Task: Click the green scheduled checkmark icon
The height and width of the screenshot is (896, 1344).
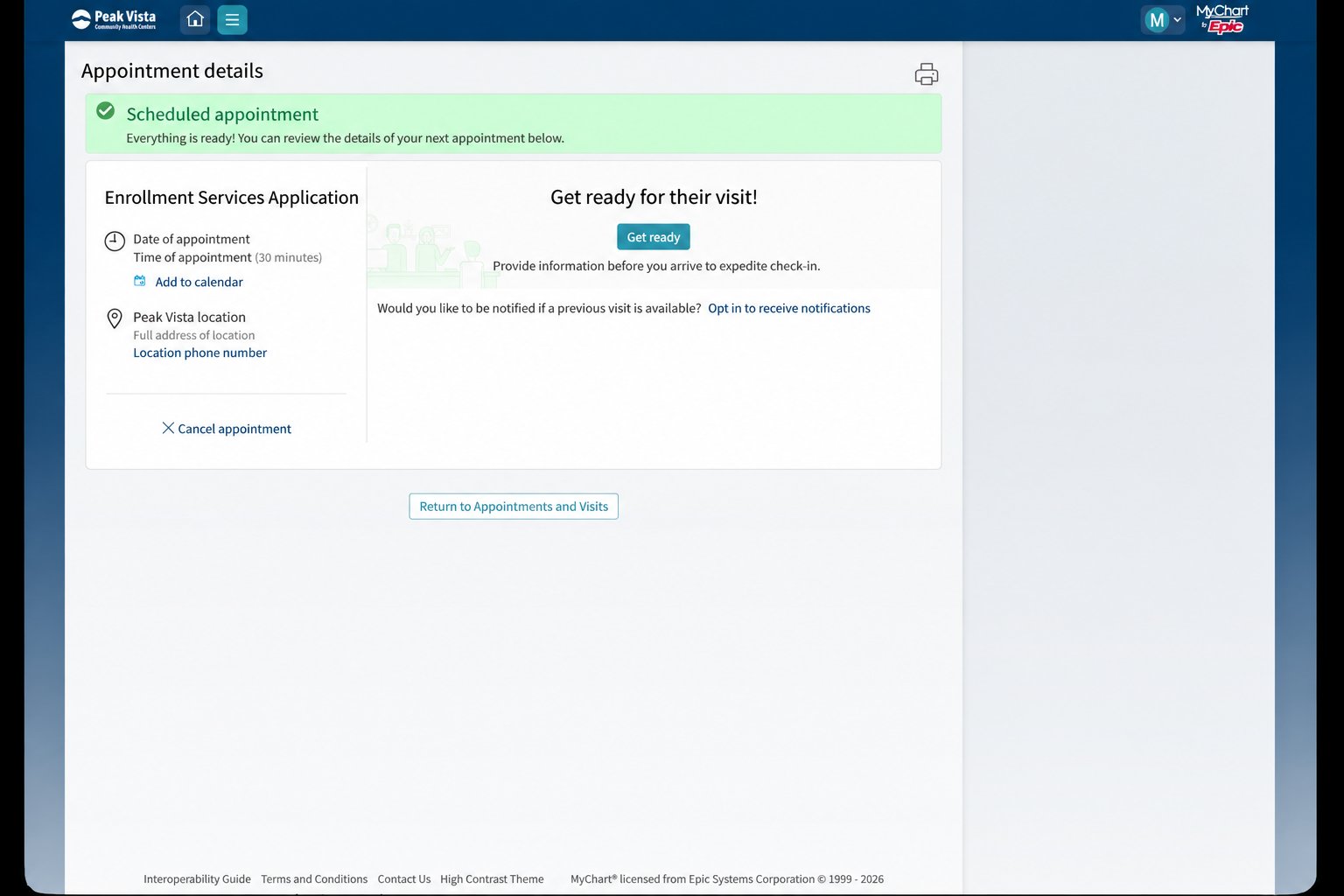Action: [x=106, y=110]
